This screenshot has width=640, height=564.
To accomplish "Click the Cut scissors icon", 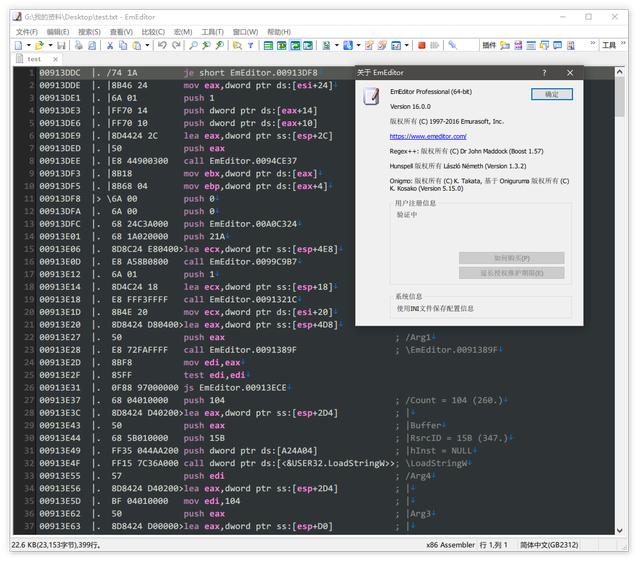I will (110, 45).
